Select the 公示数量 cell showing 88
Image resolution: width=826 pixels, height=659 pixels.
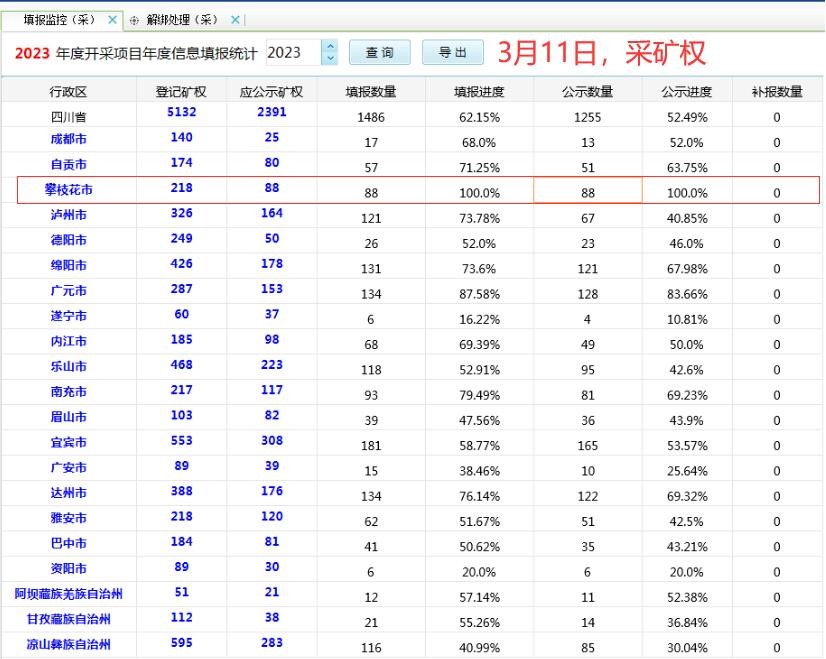pos(588,192)
